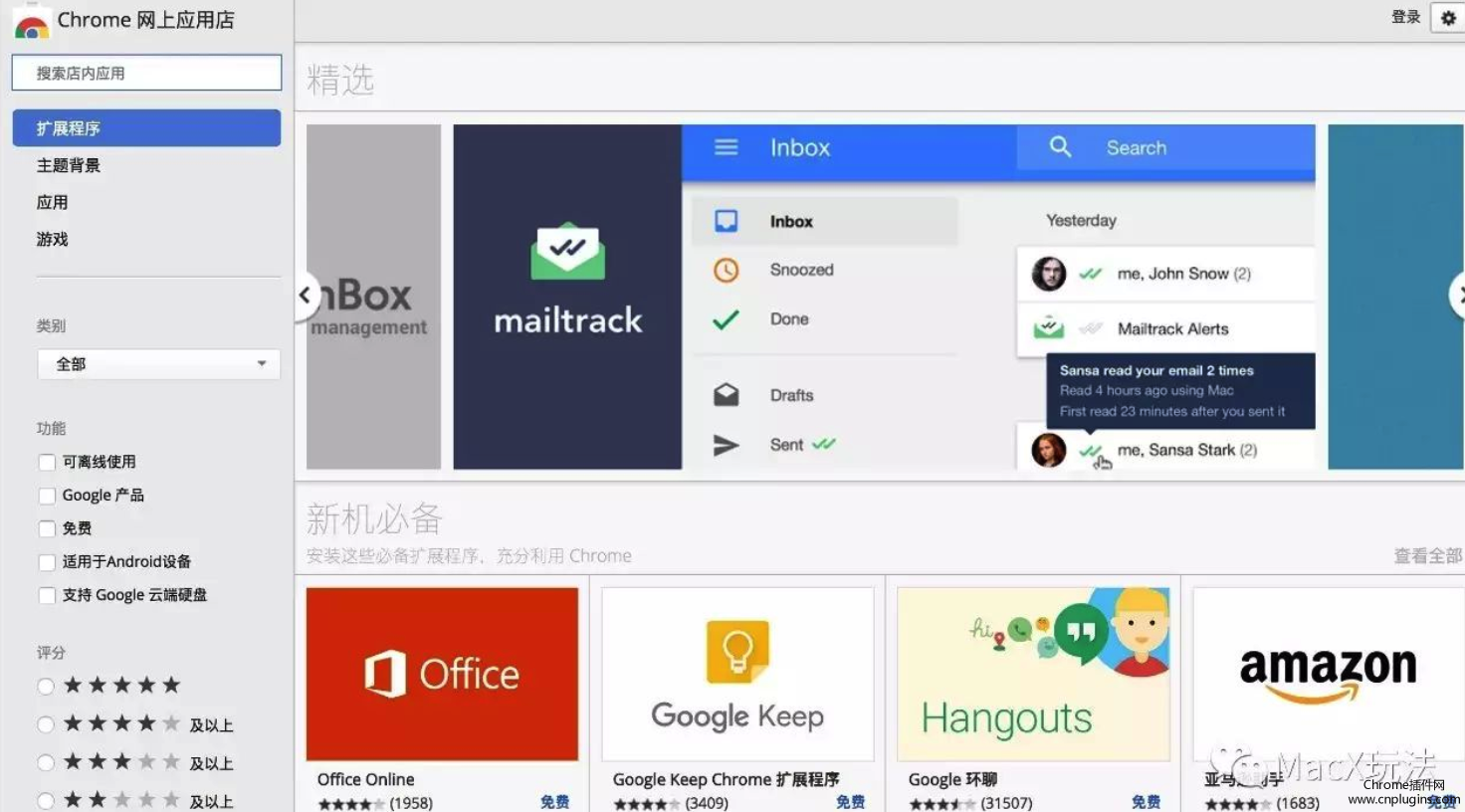
Task: Click the mailtrack envelope logo
Action: (567, 250)
